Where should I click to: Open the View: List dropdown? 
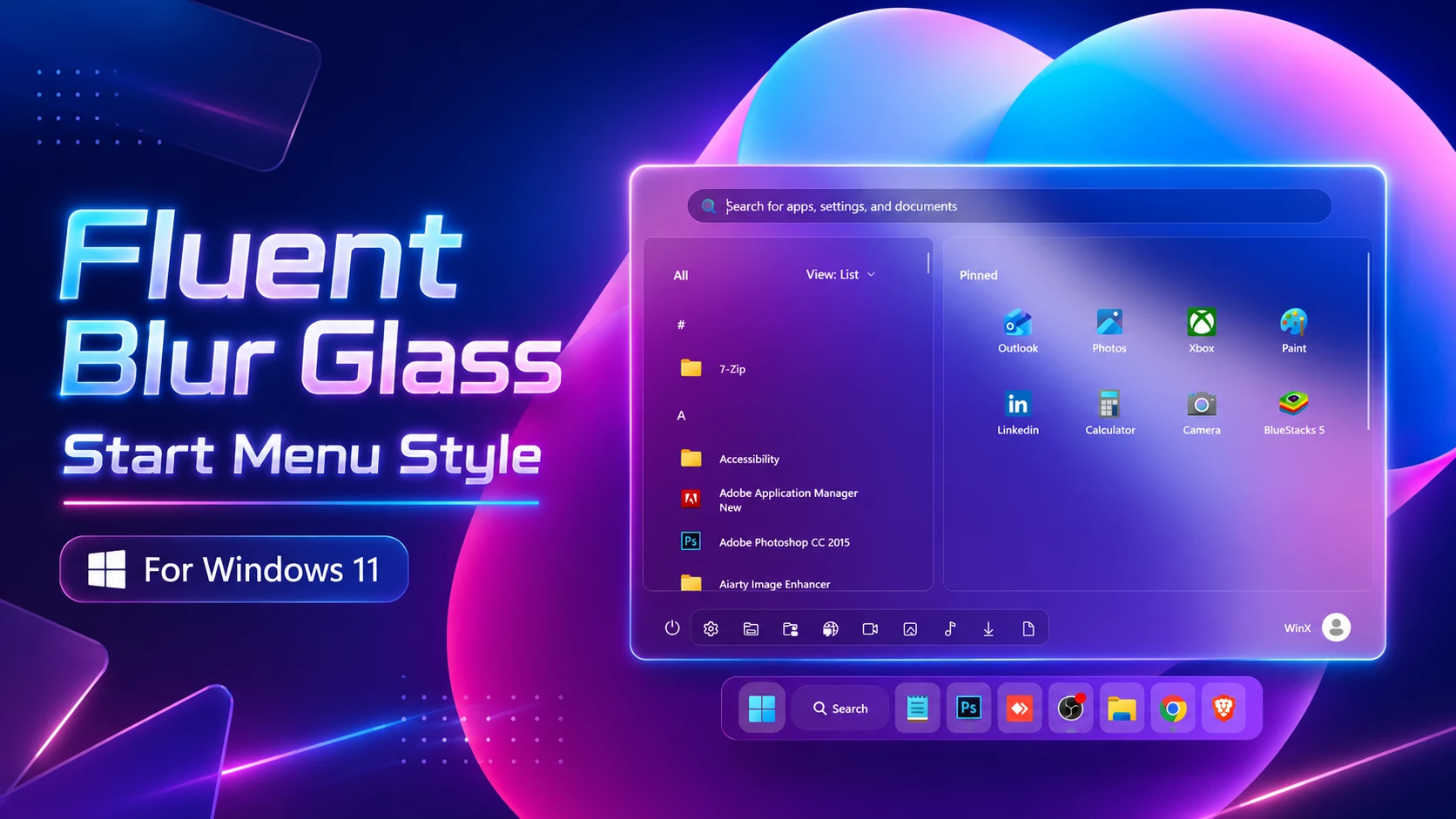(x=840, y=274)
